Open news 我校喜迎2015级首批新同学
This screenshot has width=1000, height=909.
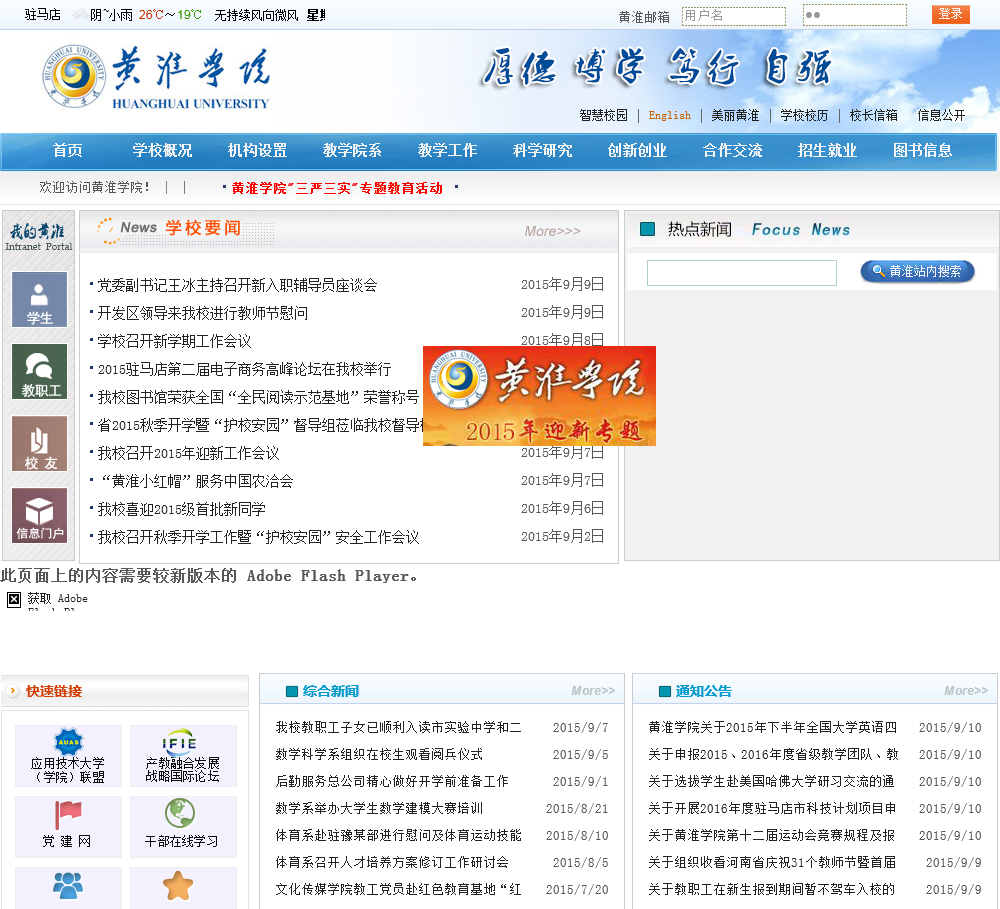point(181,510)
